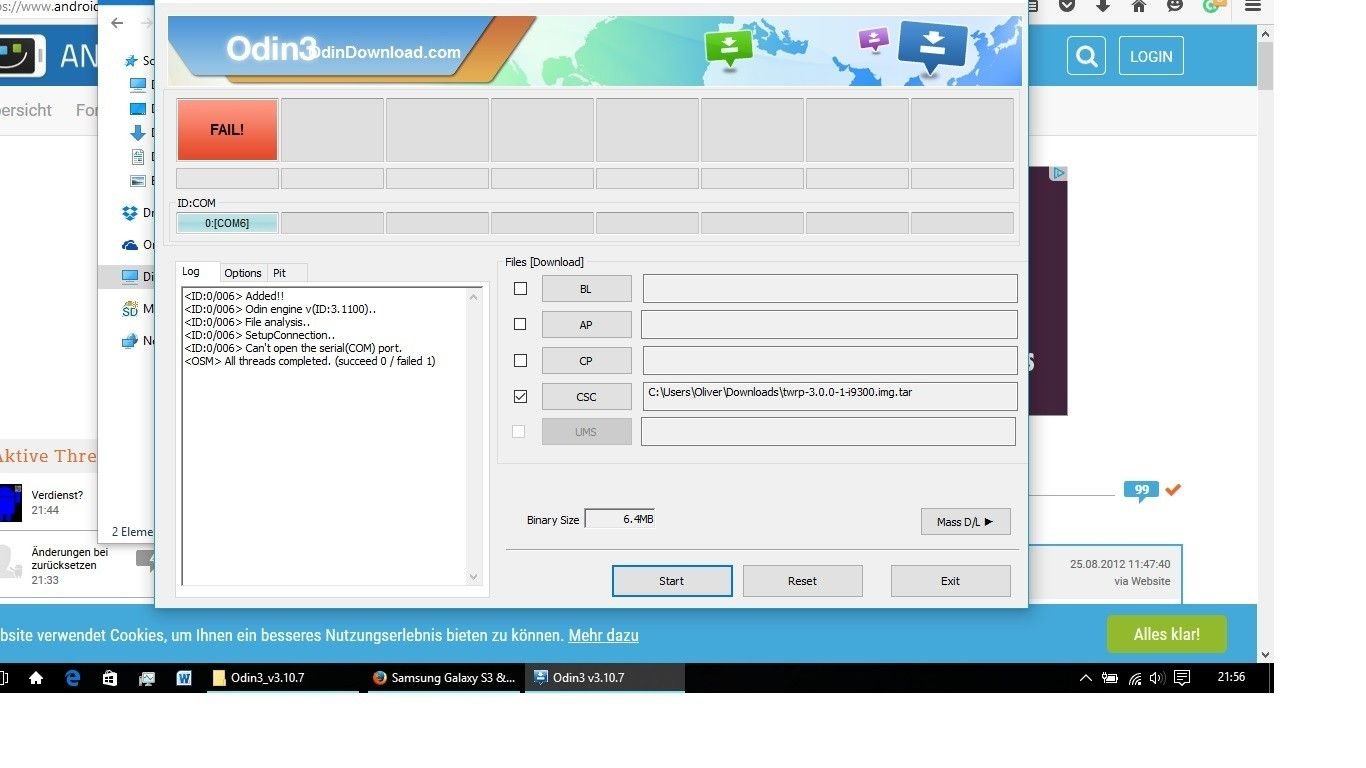Click the LOGIN button on website
Image resolution: width=1366 pixels, height=768 pixels.
pyautogui.click(x=1151, y=56)
